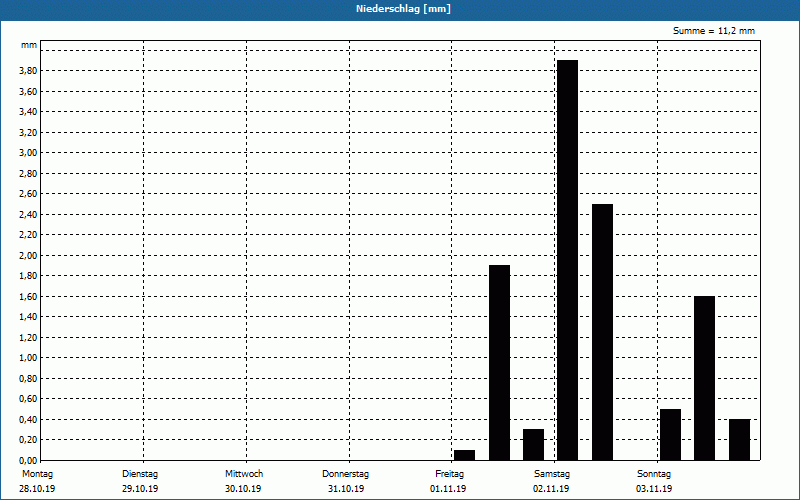
Task: Click the date 03.11.19
Action: tap(654, 489)
